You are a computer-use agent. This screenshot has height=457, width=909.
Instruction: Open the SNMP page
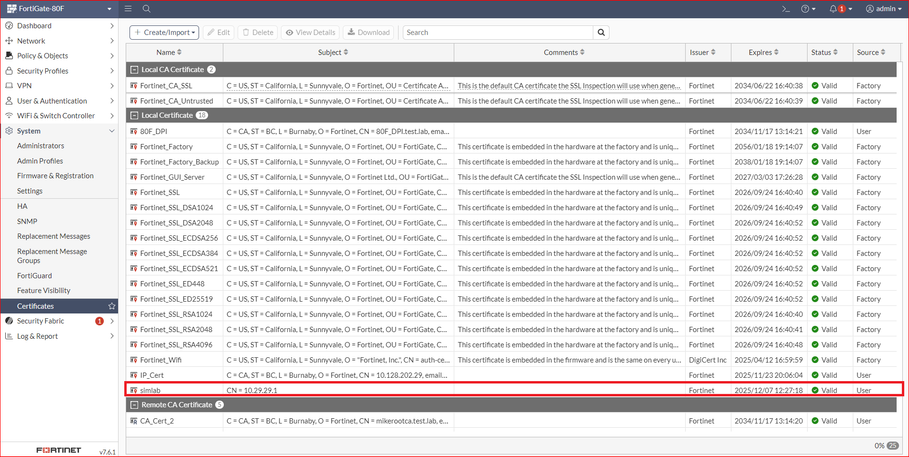coord(27,221)
